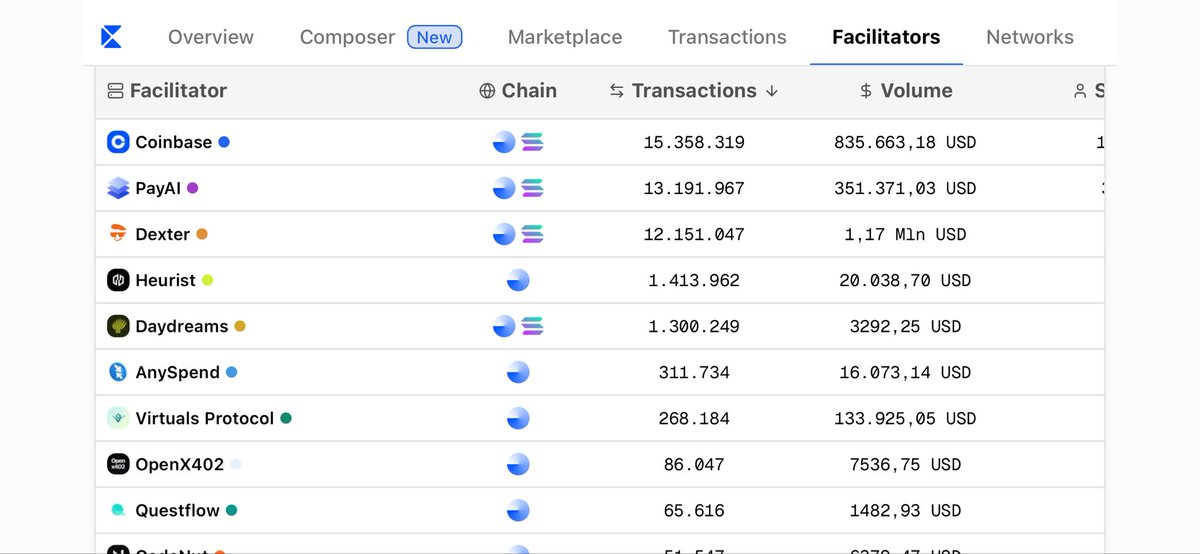Click the 7536,75 USD volume value
The height and width of the screenshot is (554, 1200).
pyautogui.click(x=905, y=464)
